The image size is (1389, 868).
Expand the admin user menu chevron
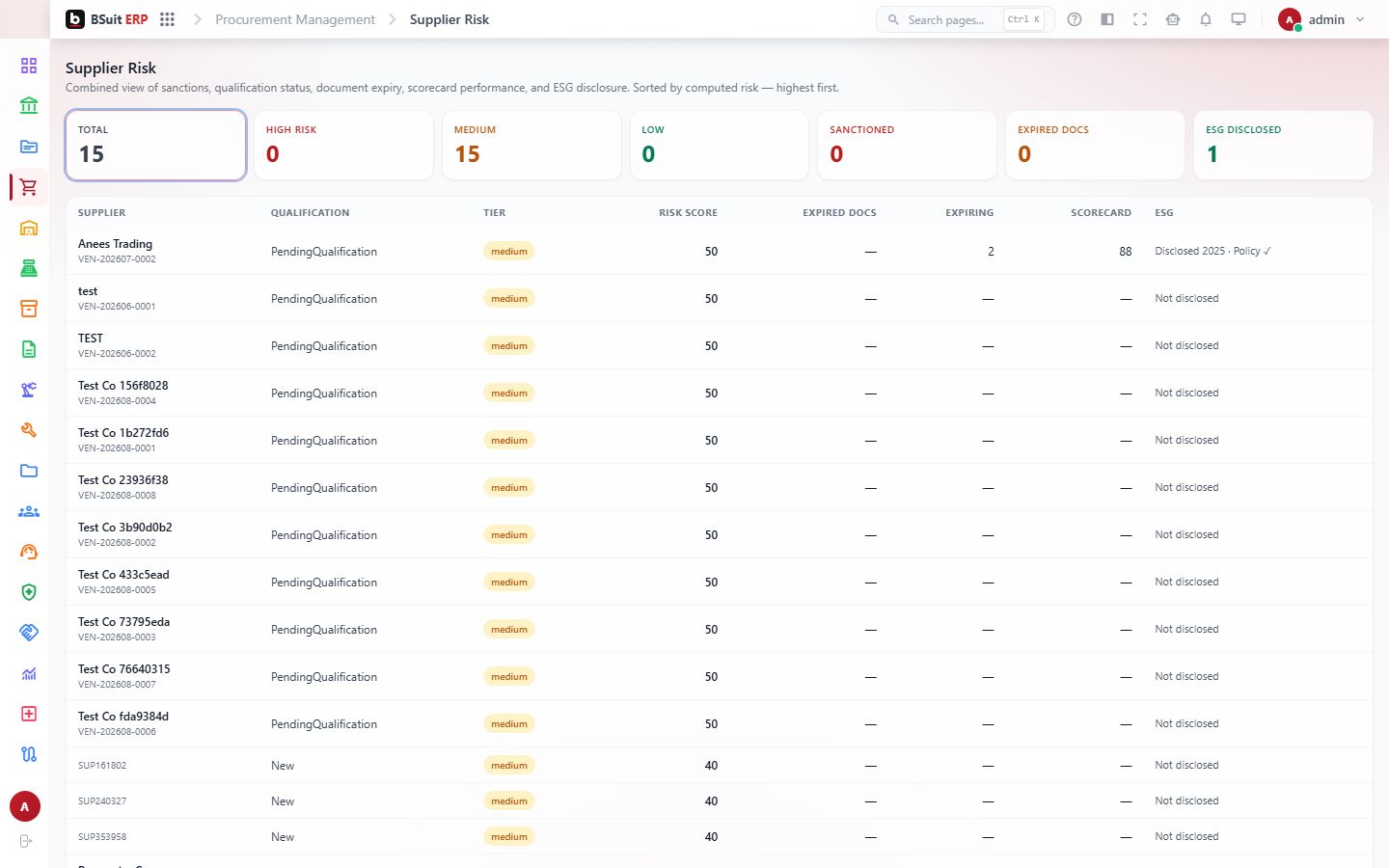click(x=1360, y=19)
